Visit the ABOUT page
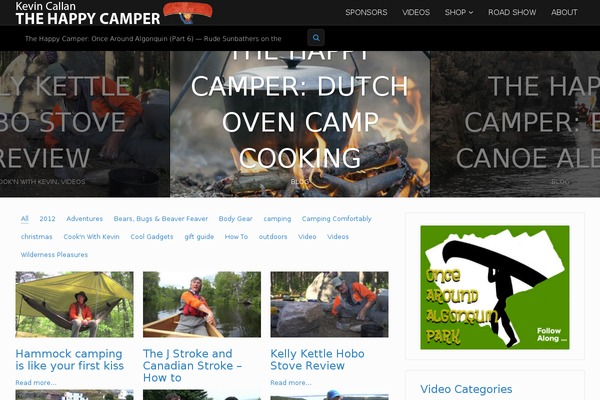Image resolution: width=600 pixels, height=400 pixels. 564,12
